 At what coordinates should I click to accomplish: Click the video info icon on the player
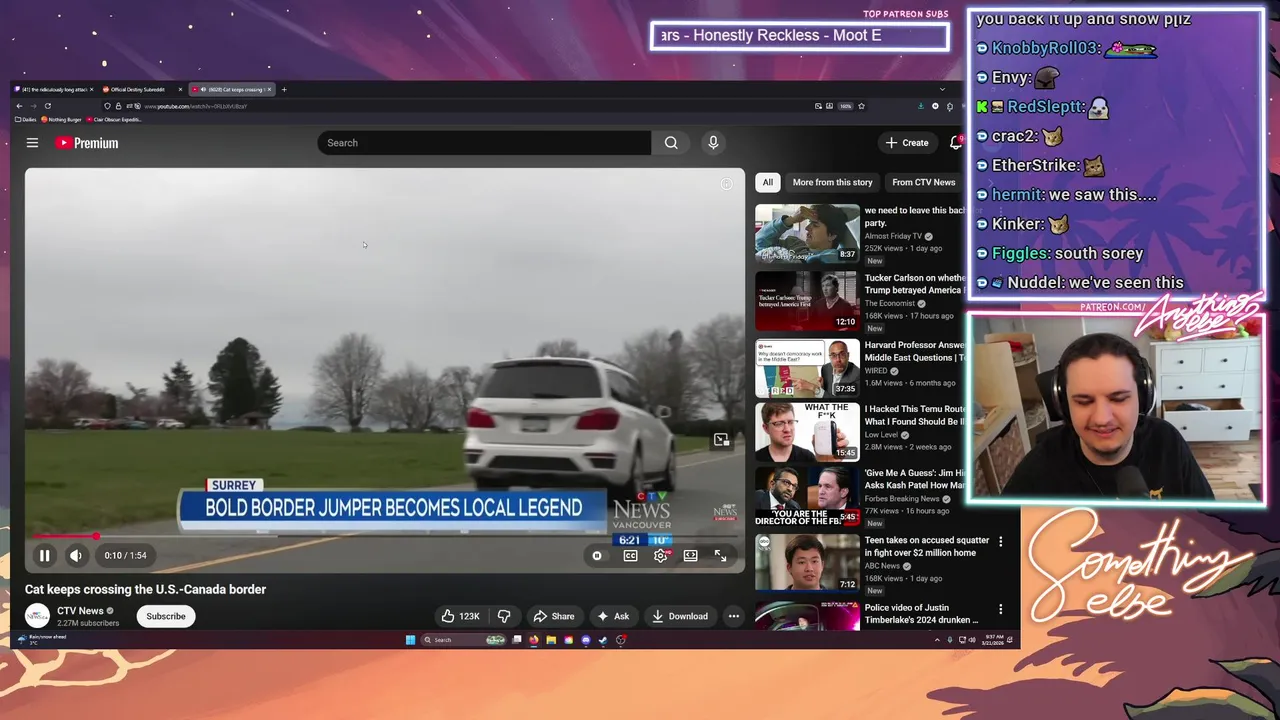727,184
